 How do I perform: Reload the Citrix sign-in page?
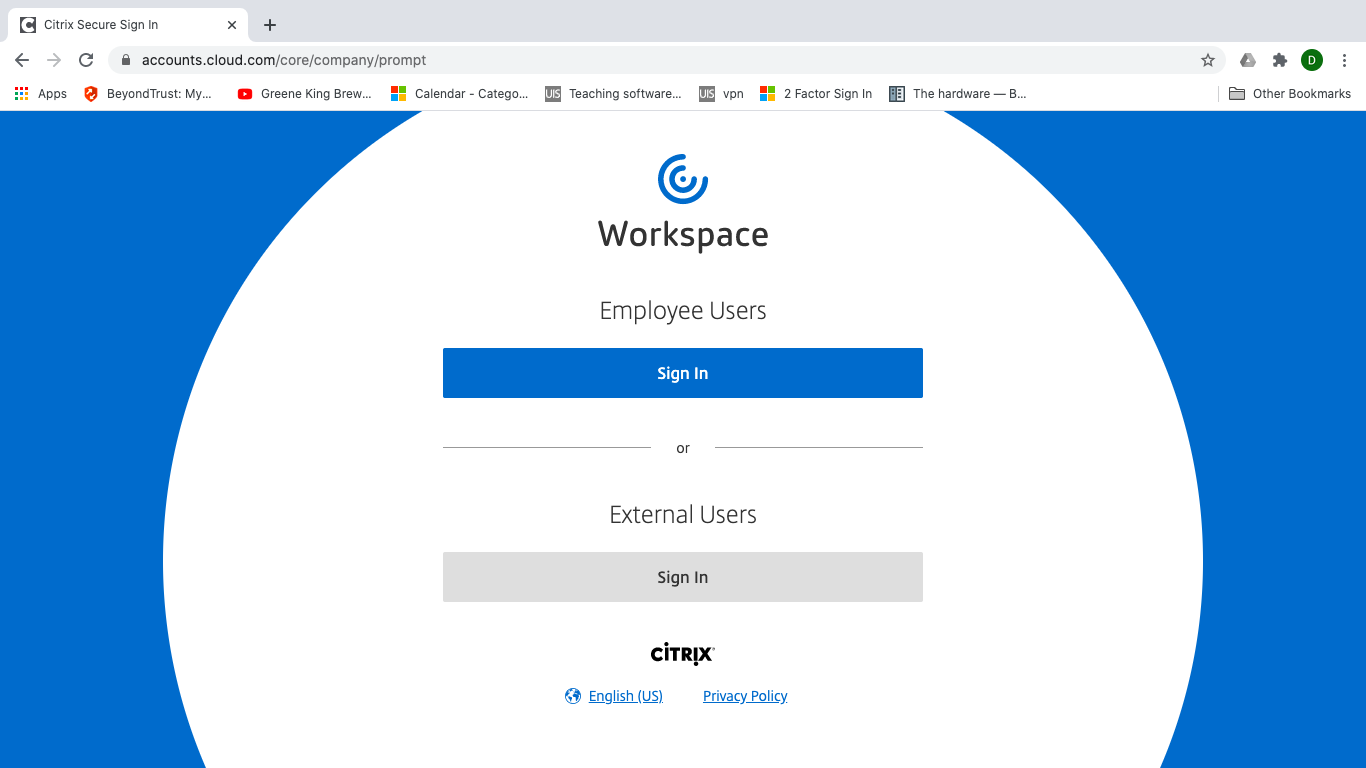coord(86,60)
